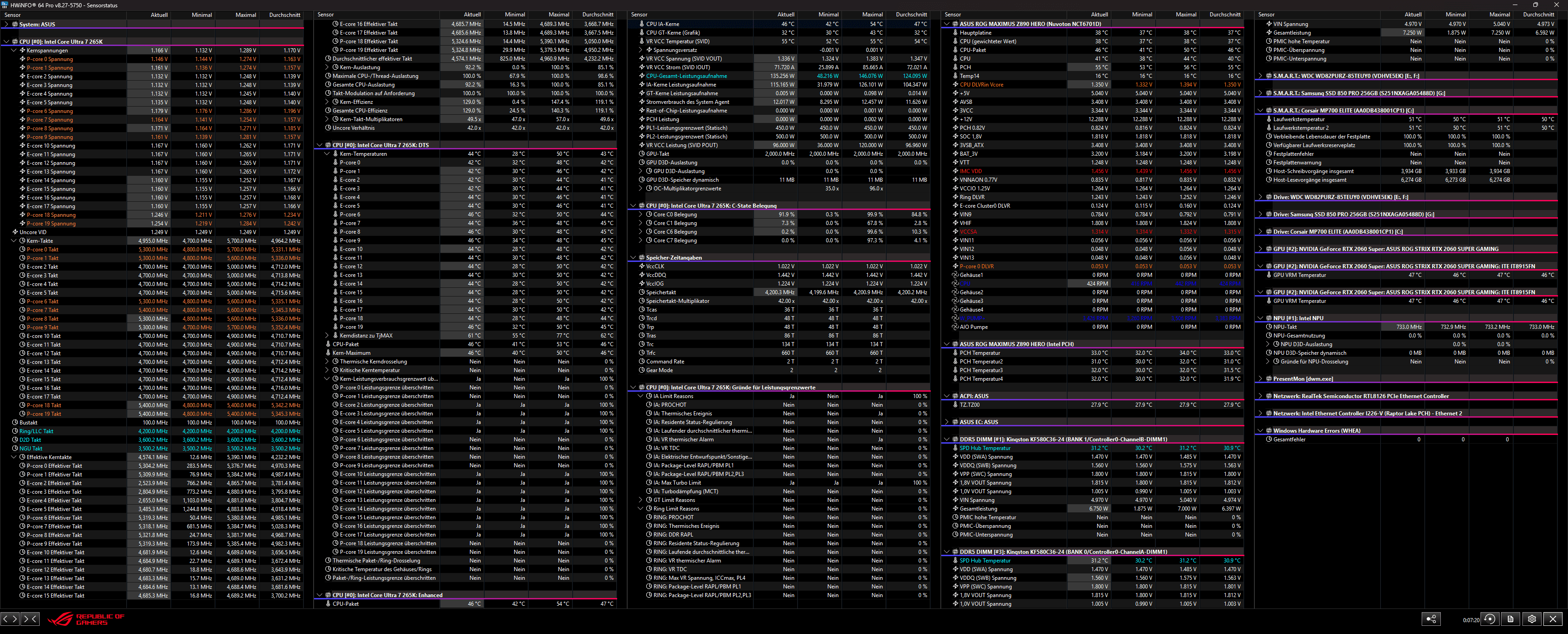This screenshot has width=1568, height=634.
Task: Click the Republic of Gamers logo
Action: (x=86, y=619)
